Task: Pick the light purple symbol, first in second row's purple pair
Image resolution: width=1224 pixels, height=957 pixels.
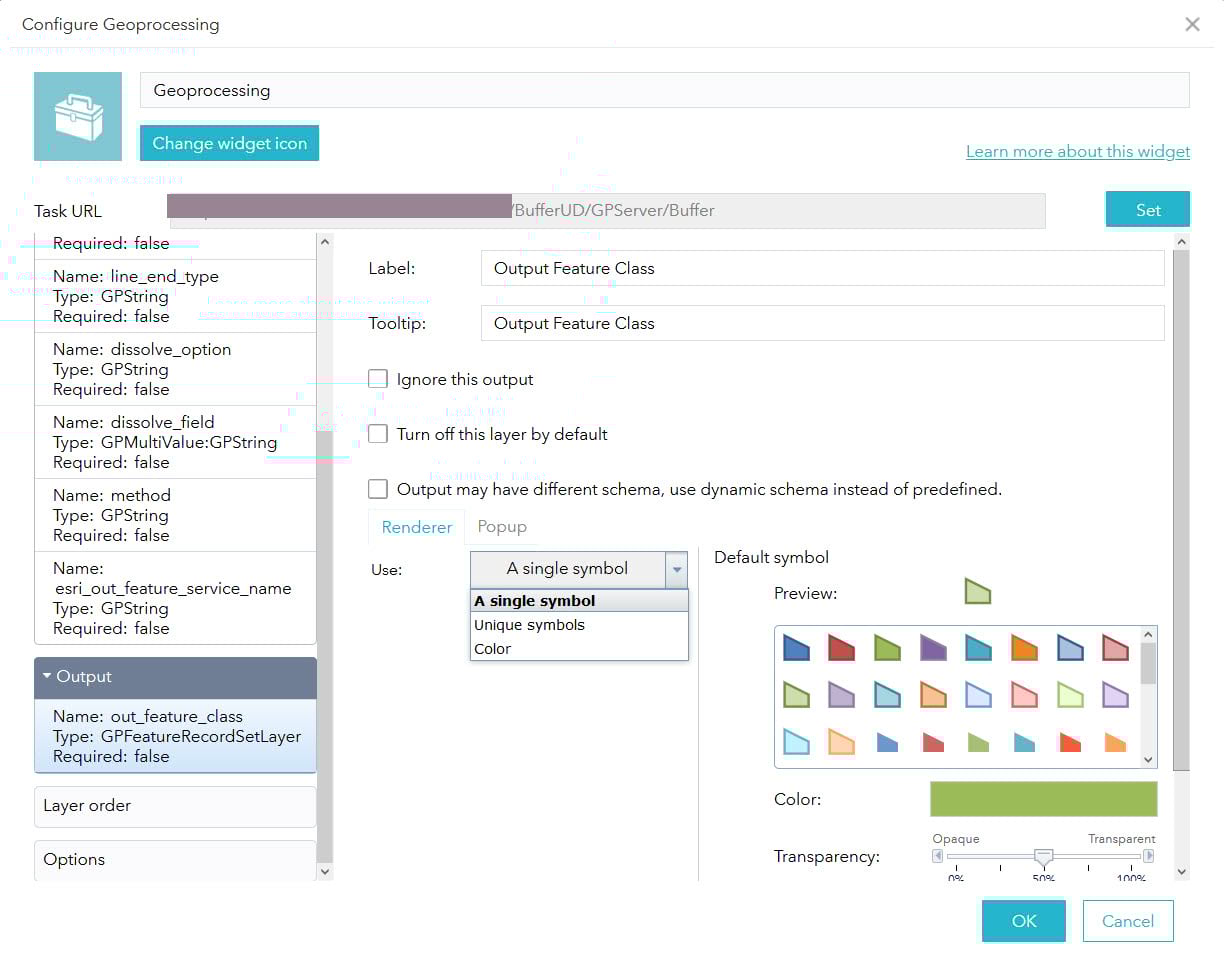Action: 842,694
